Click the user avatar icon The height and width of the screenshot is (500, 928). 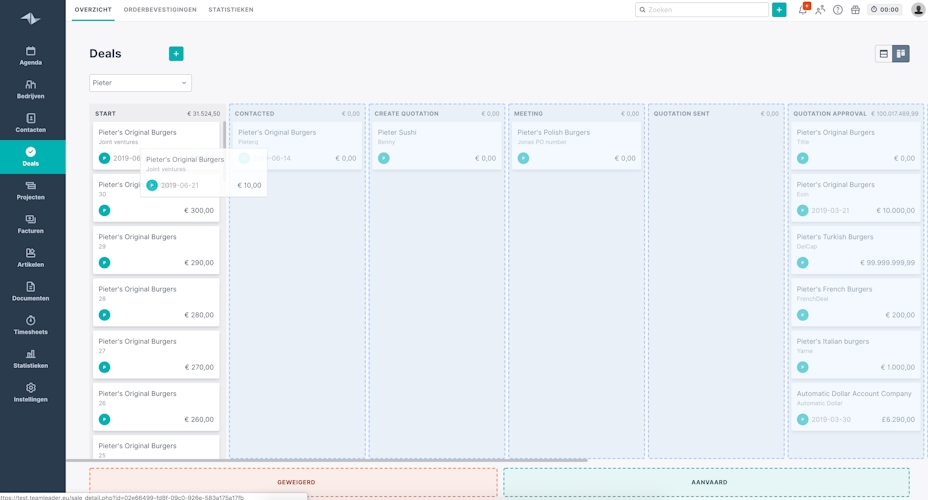[918, 10]
